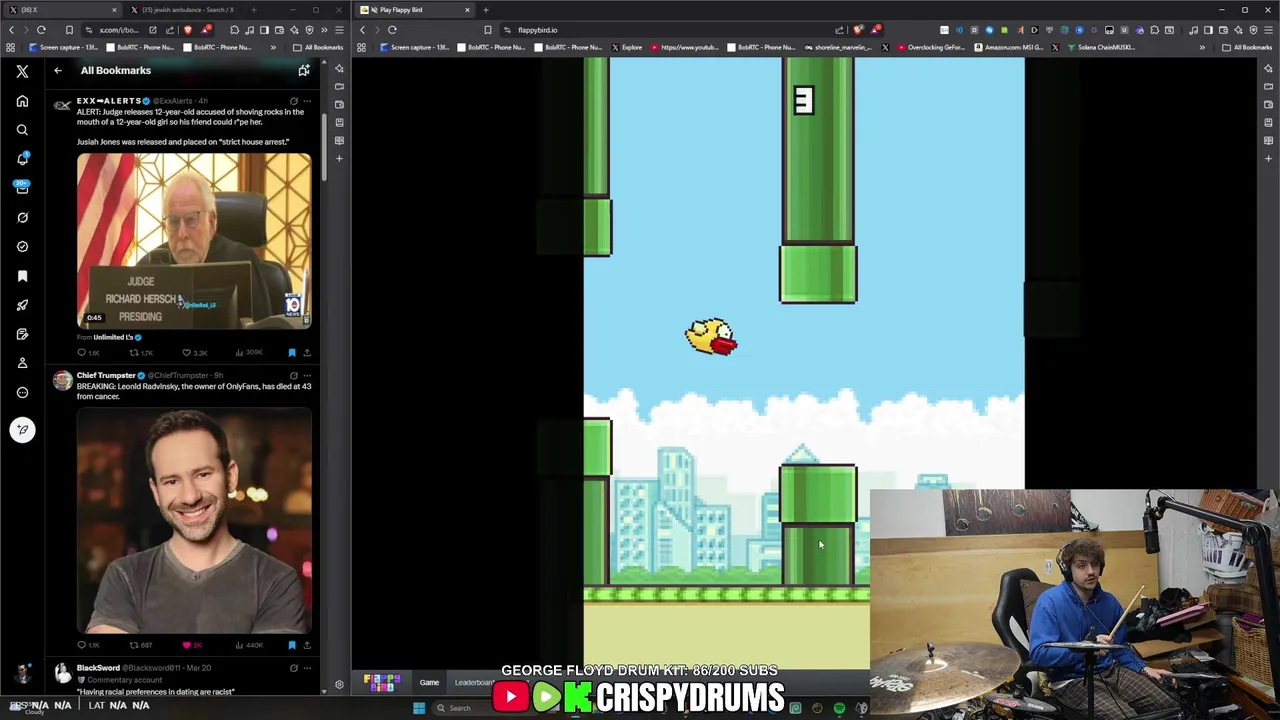Open more options on BlackSword post
1280x720 pixels.
pos(307,667)
